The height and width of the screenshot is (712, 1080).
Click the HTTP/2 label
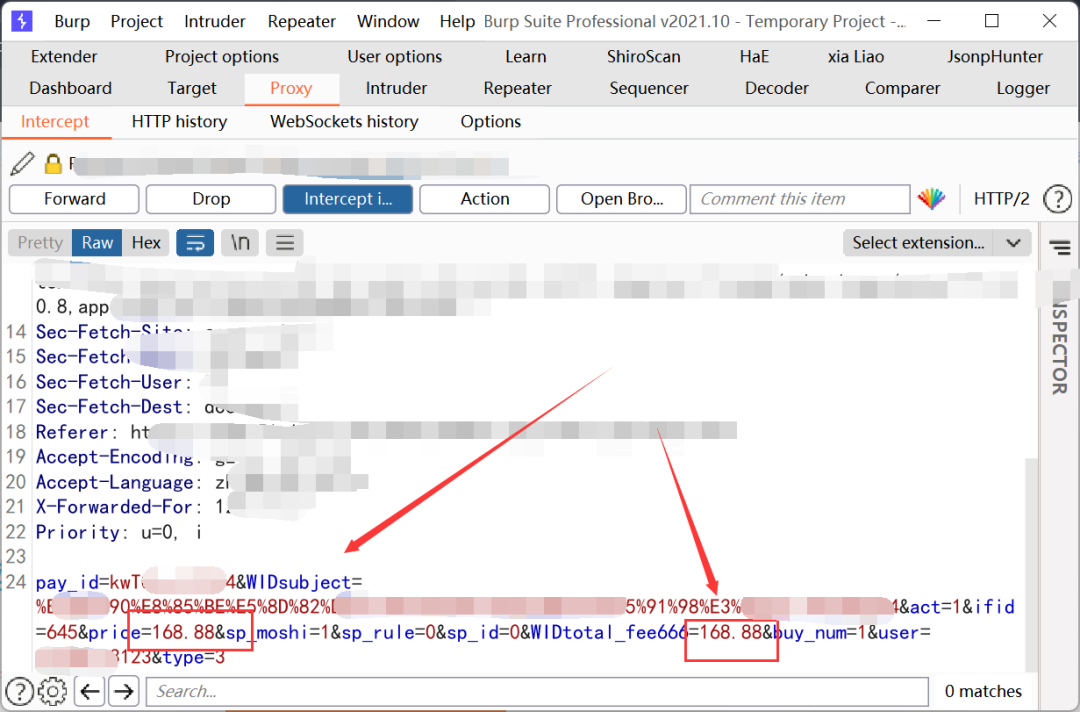pos(1001,199)
